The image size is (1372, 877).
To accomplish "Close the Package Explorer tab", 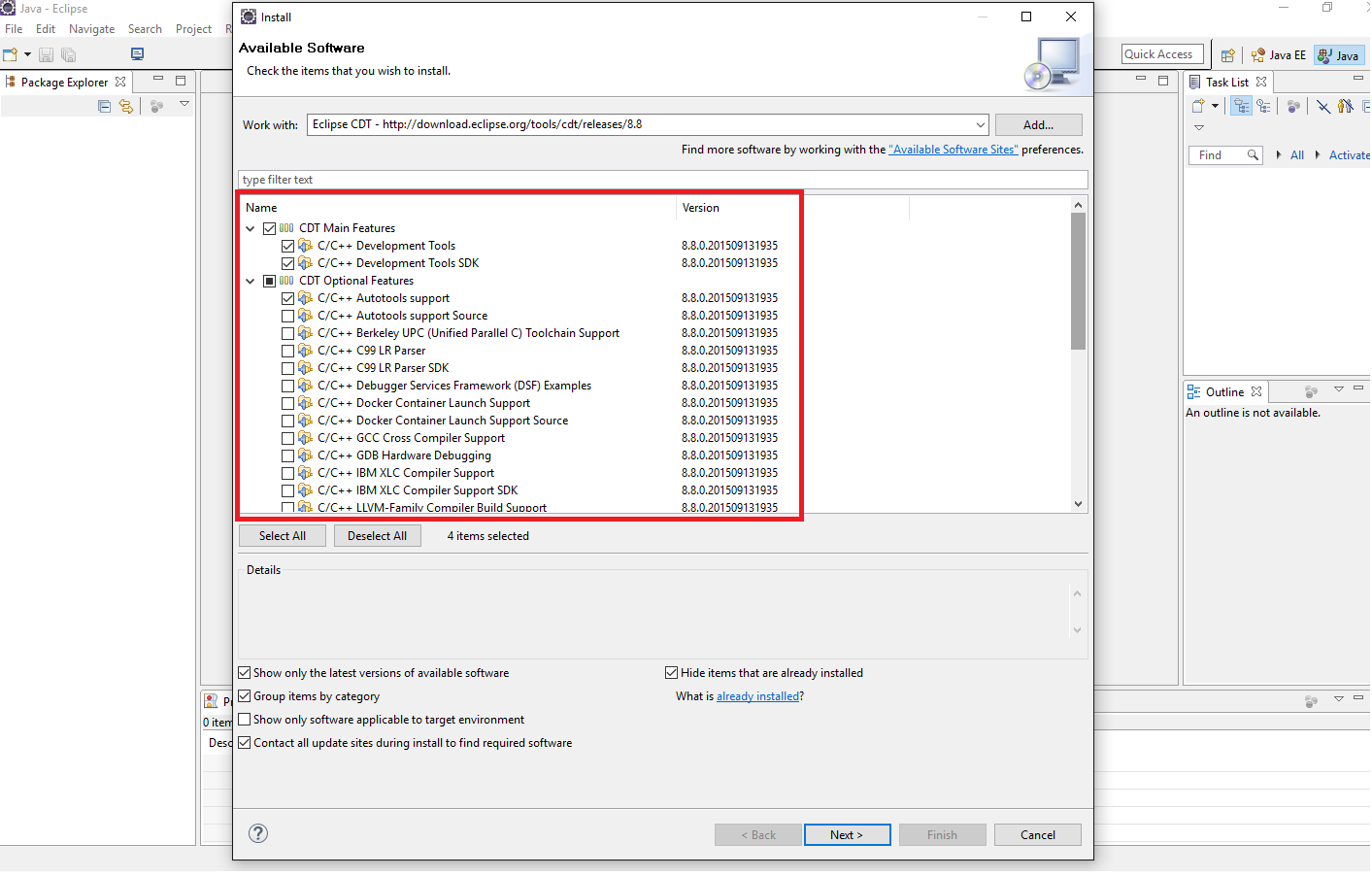I will pyautogui.click(x=120, y=82).
